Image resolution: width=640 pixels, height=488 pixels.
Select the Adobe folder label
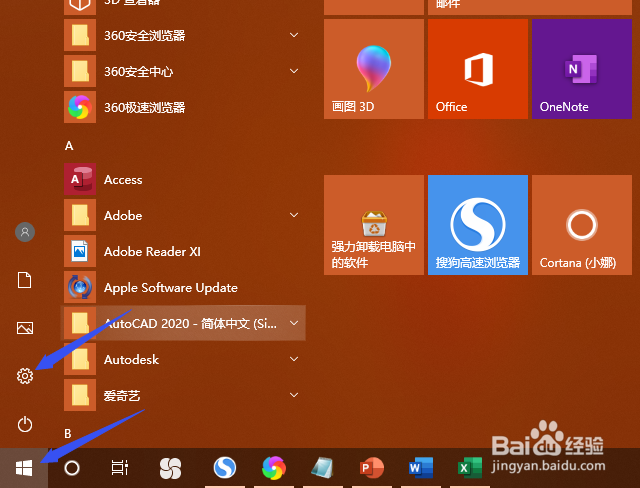click(x=123, y=215)
